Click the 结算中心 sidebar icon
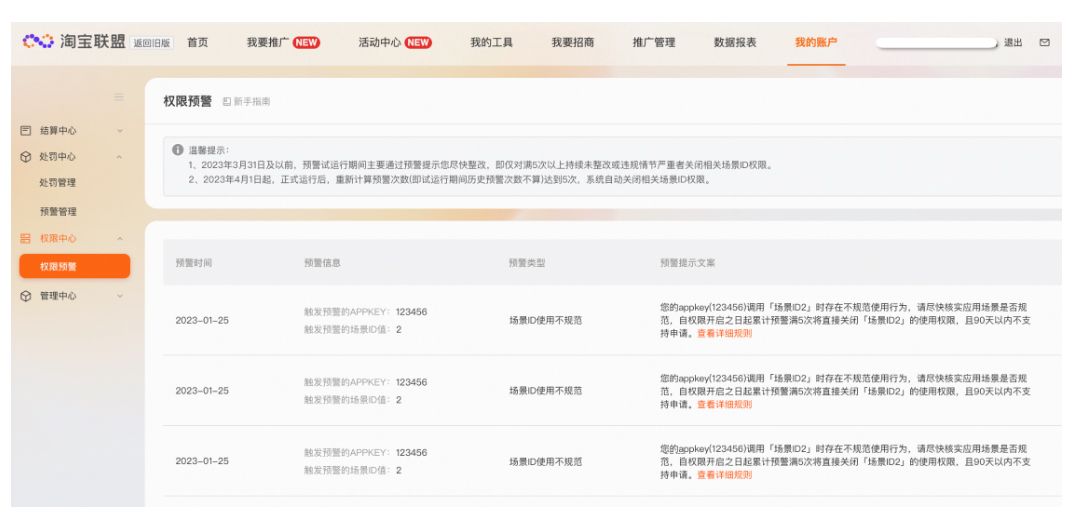The width and height of the screenshot is (1075, 516). coord(25,130)
